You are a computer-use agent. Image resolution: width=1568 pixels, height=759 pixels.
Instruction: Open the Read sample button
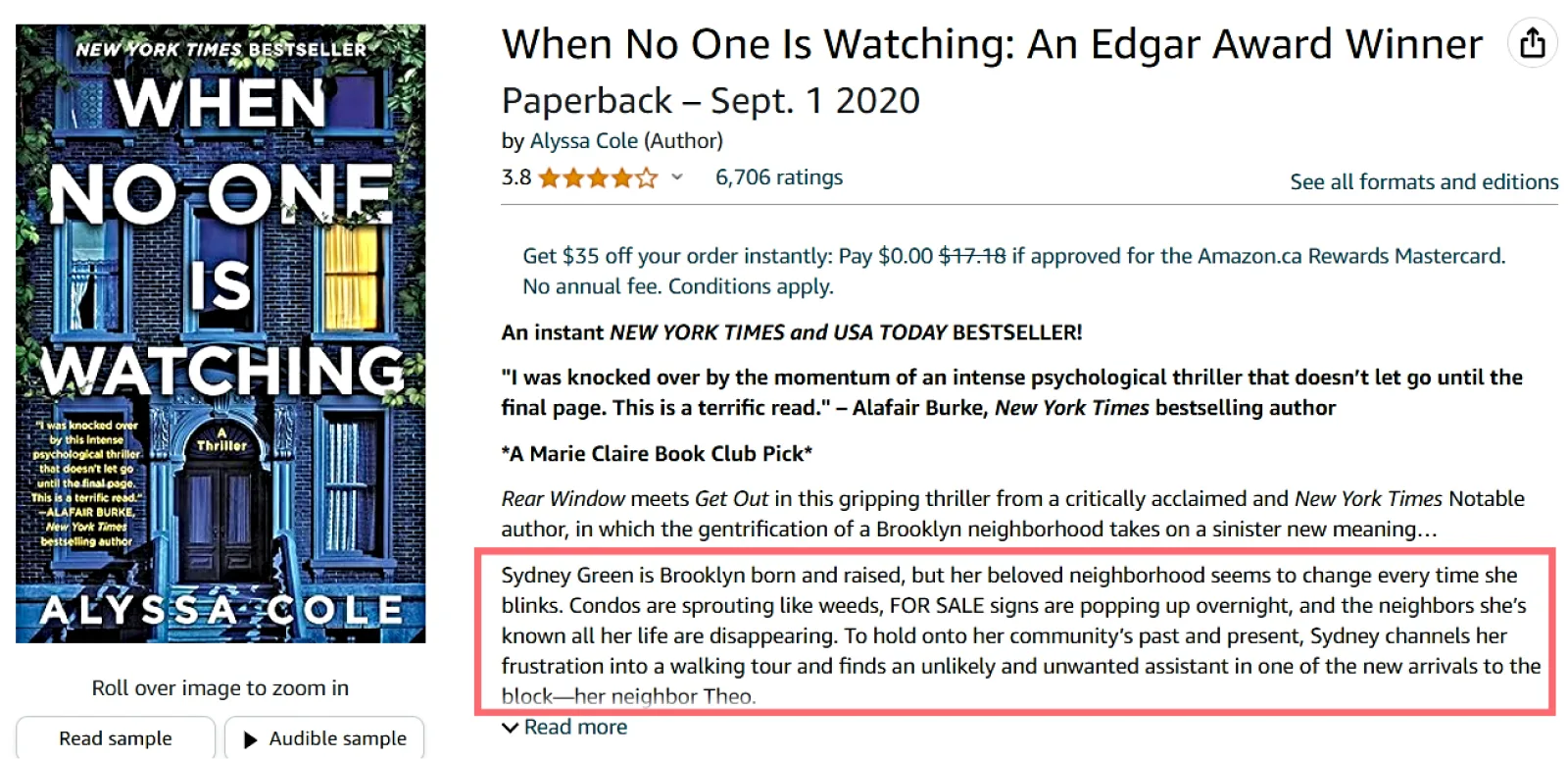116,738
